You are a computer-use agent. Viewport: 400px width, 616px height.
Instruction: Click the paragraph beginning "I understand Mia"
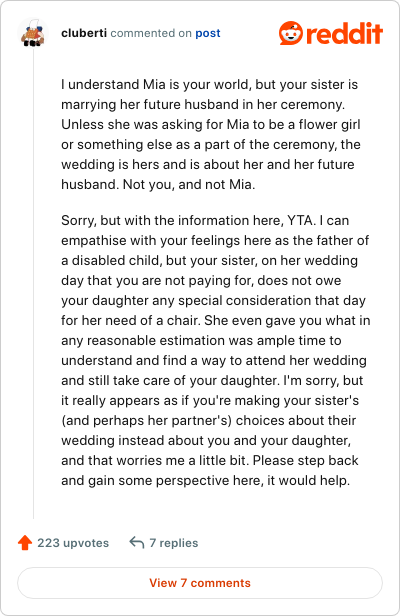[211, 134]
